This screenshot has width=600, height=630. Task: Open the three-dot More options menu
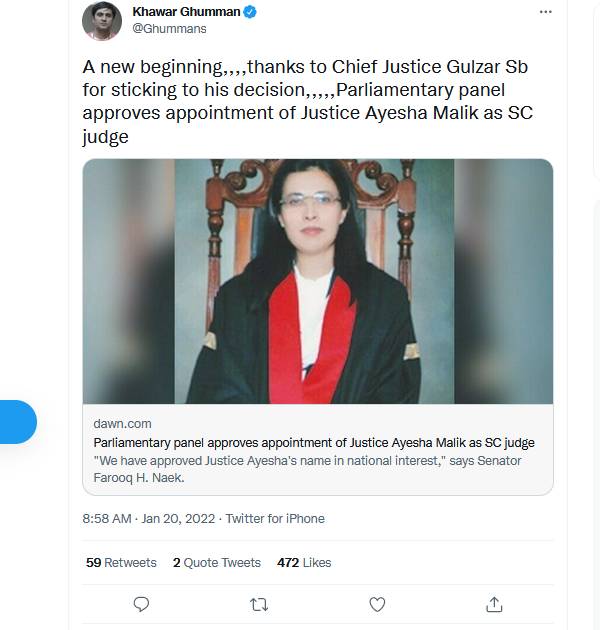click(x=545, y=12)
